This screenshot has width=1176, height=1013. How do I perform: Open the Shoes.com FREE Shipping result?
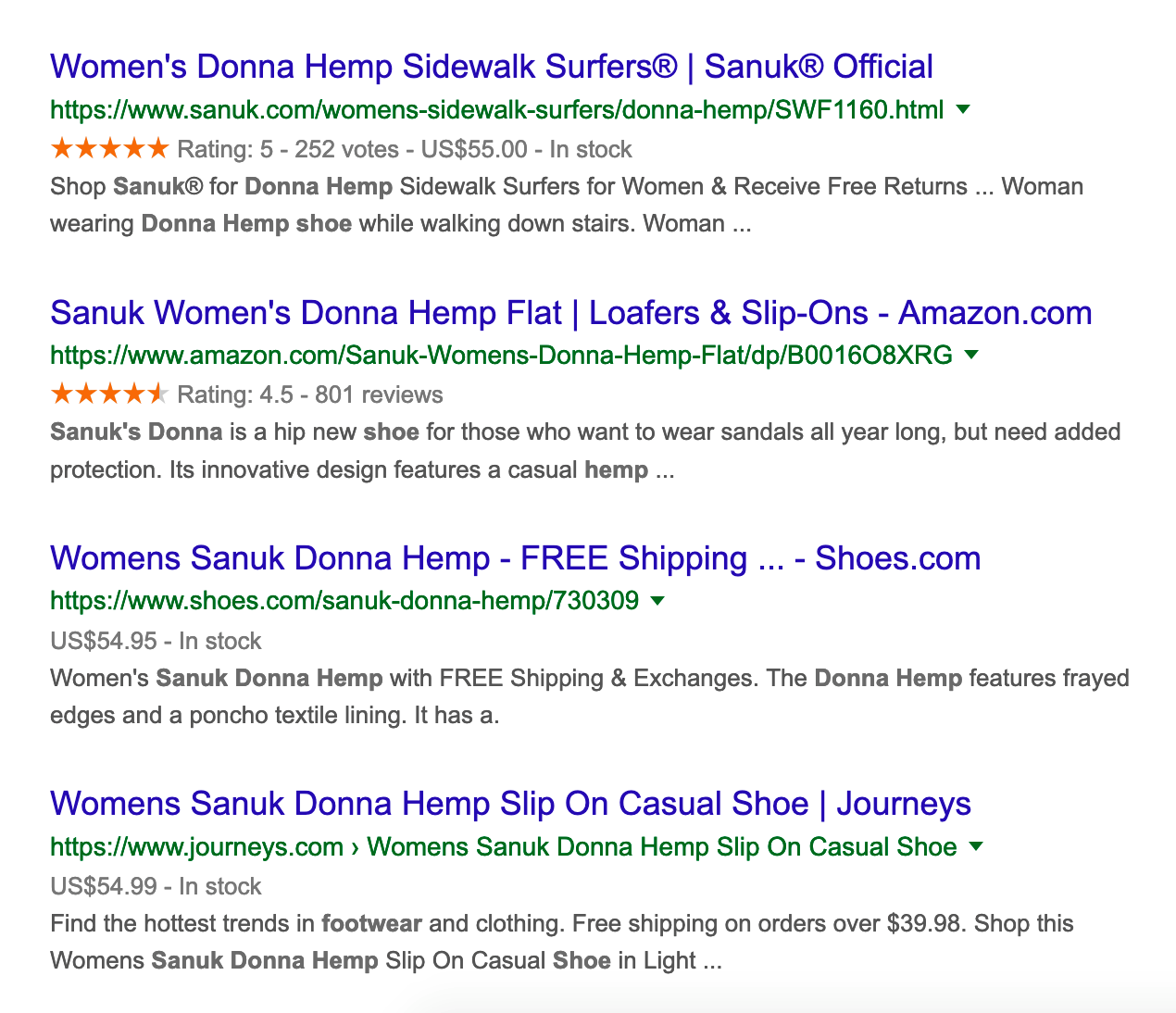(x=515, y=558)
